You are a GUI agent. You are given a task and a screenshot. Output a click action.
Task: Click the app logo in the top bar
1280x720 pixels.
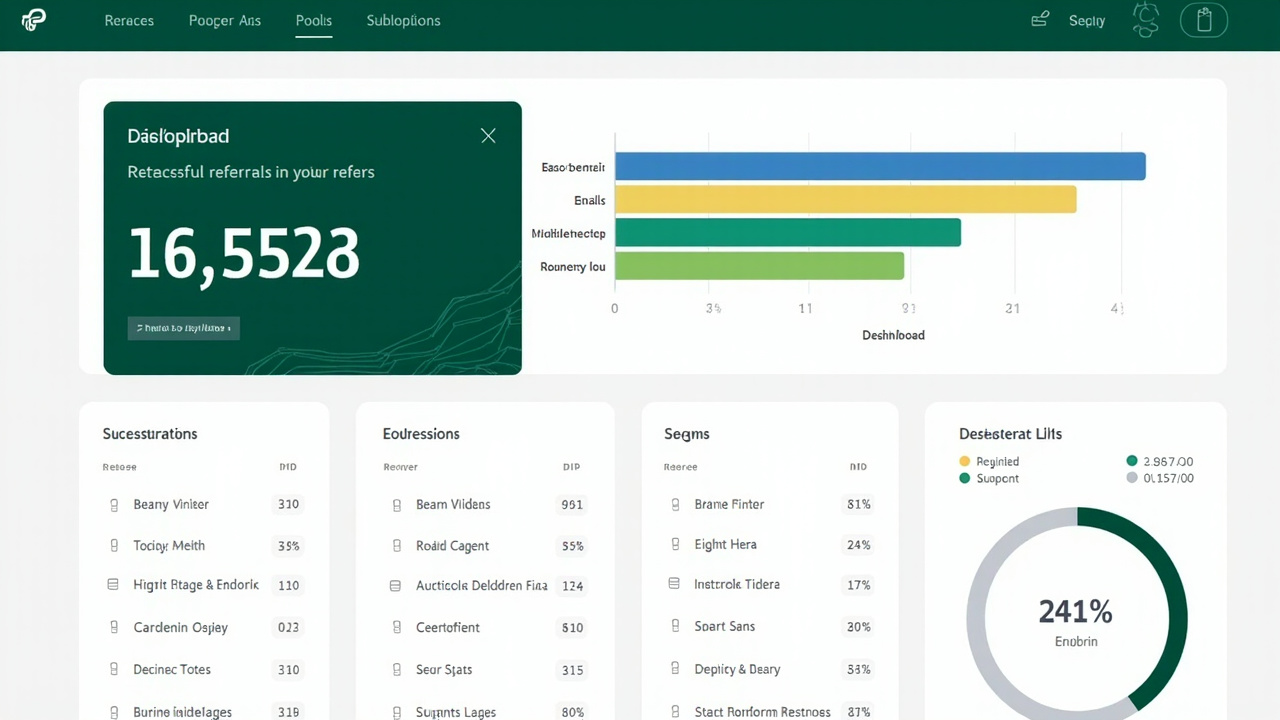coord(34,20)
